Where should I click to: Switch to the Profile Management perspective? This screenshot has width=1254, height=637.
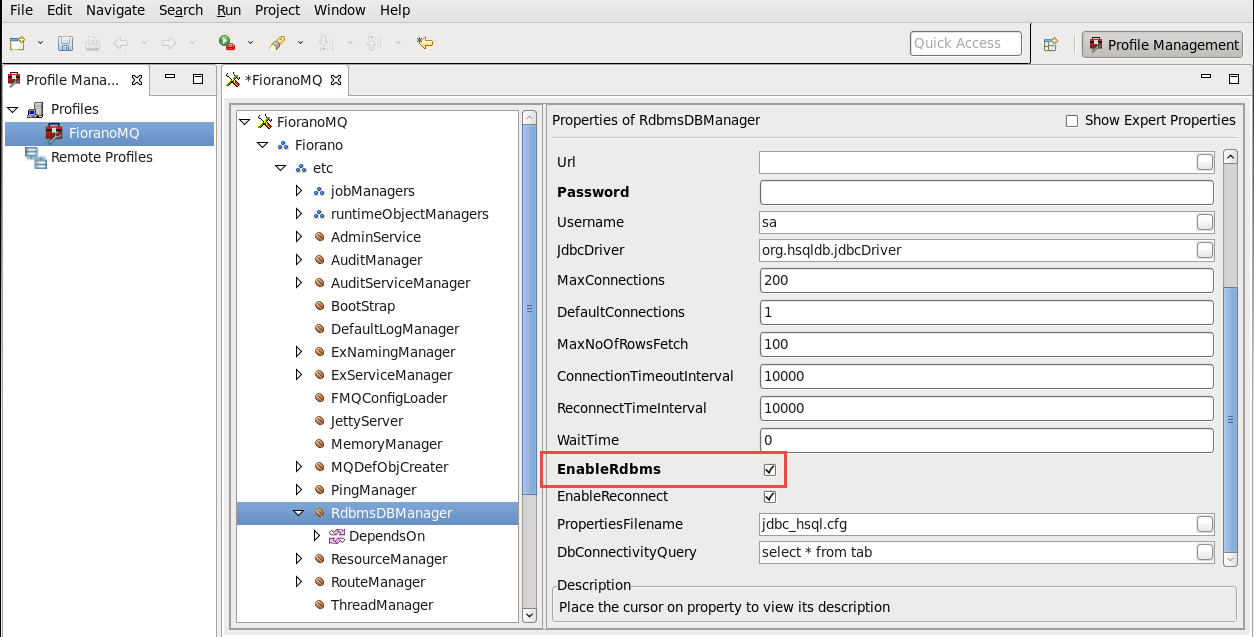pos(1162,44)
